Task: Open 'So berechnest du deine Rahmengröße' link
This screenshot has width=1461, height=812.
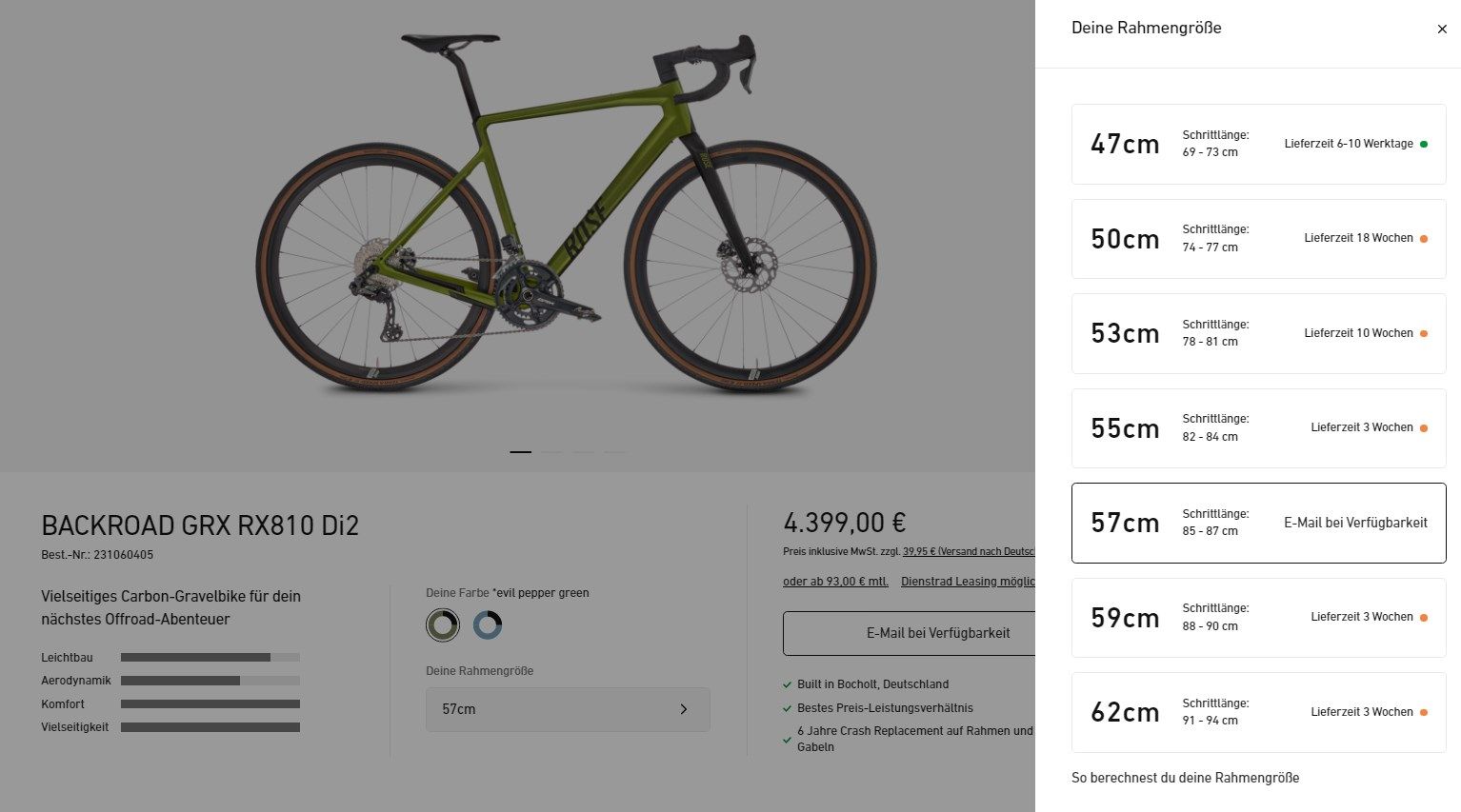Action: coord(1185,778)
